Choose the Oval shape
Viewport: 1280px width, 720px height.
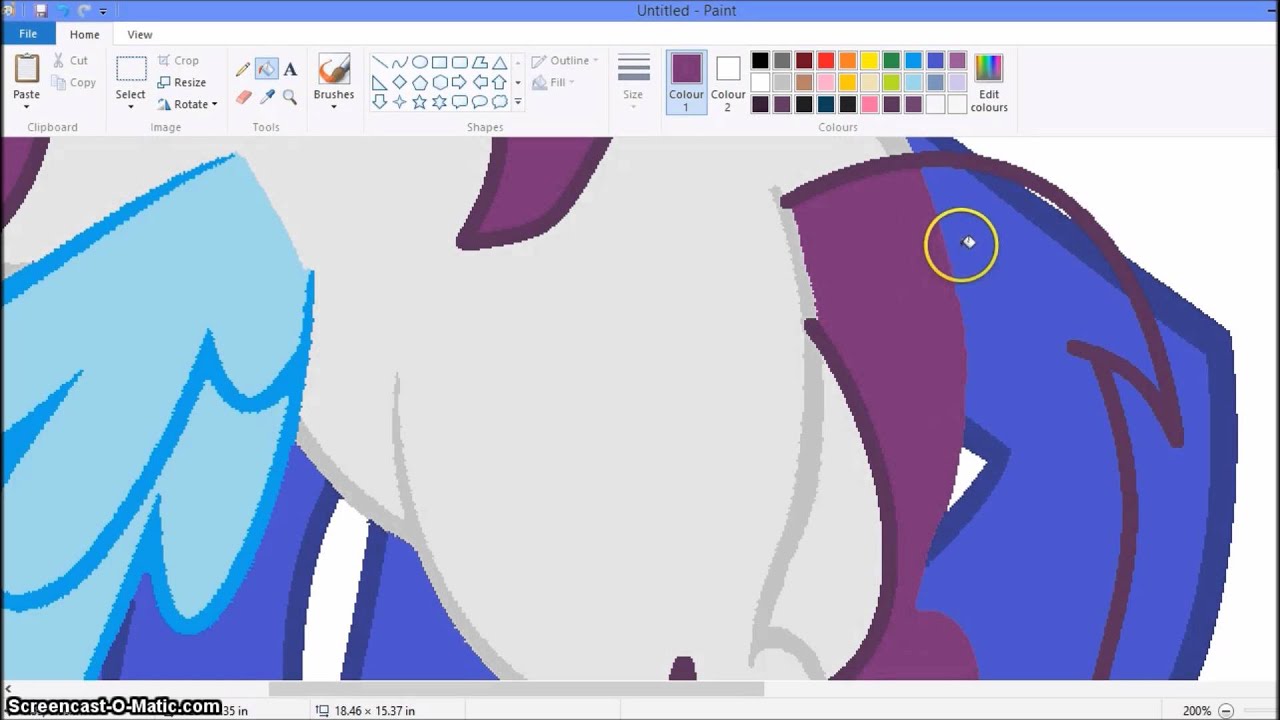tap(420, 62)
